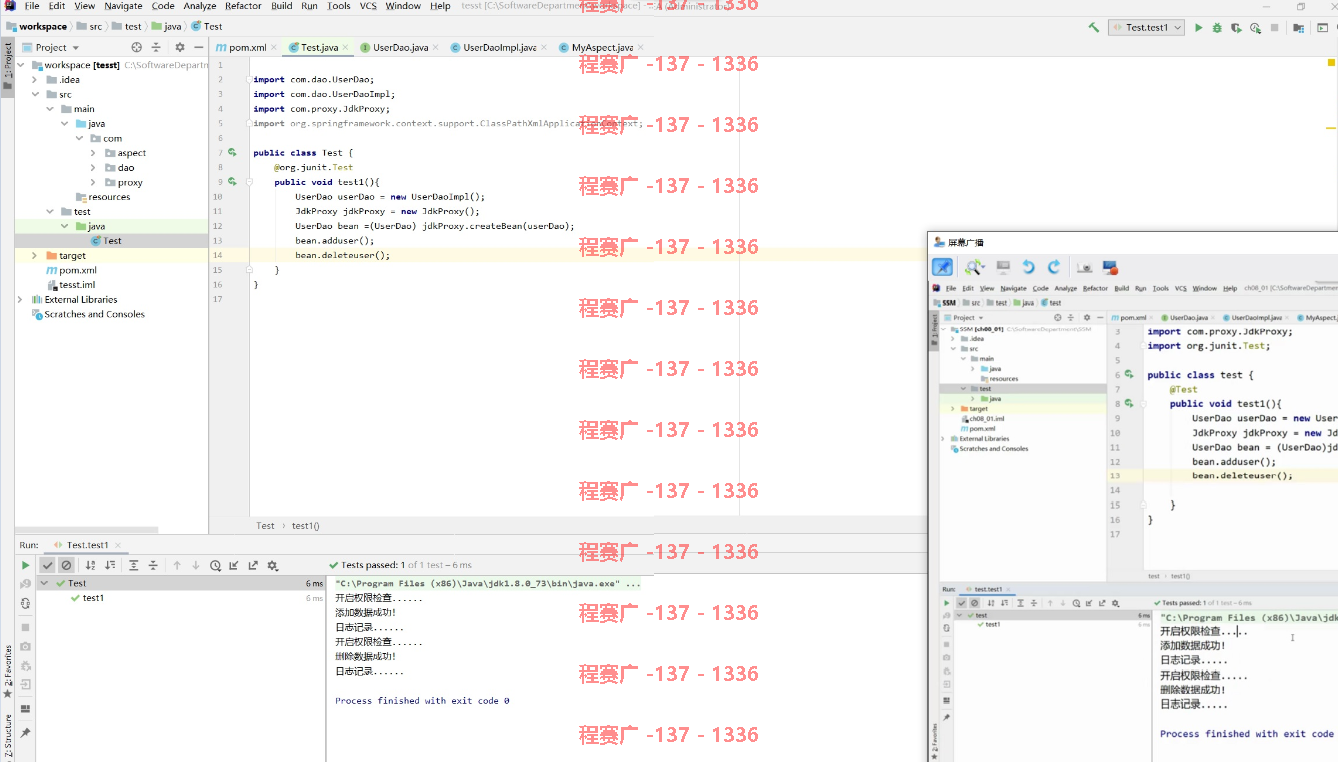Viewport: 1338px width, 762px height.
Task: Click the Dump Threads camera icon in the Run sidebar
Action: [x=26, y=647]
